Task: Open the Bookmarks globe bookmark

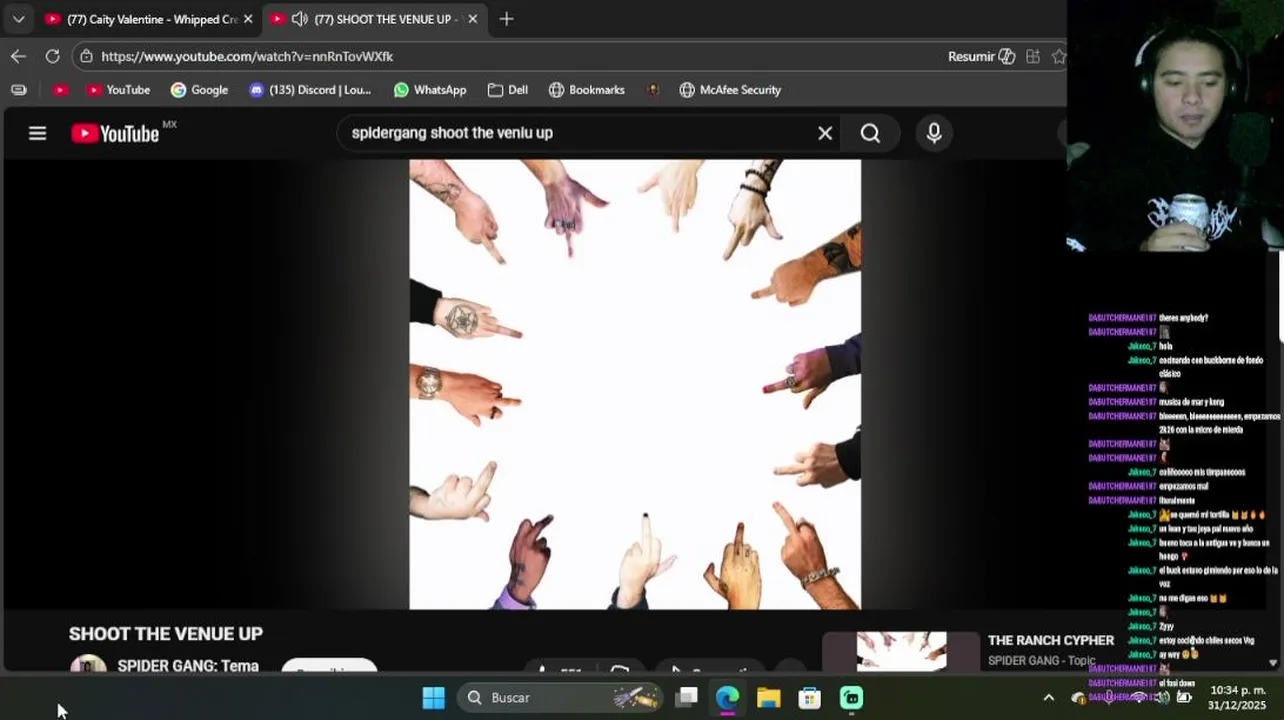Action: click(587, 90)
